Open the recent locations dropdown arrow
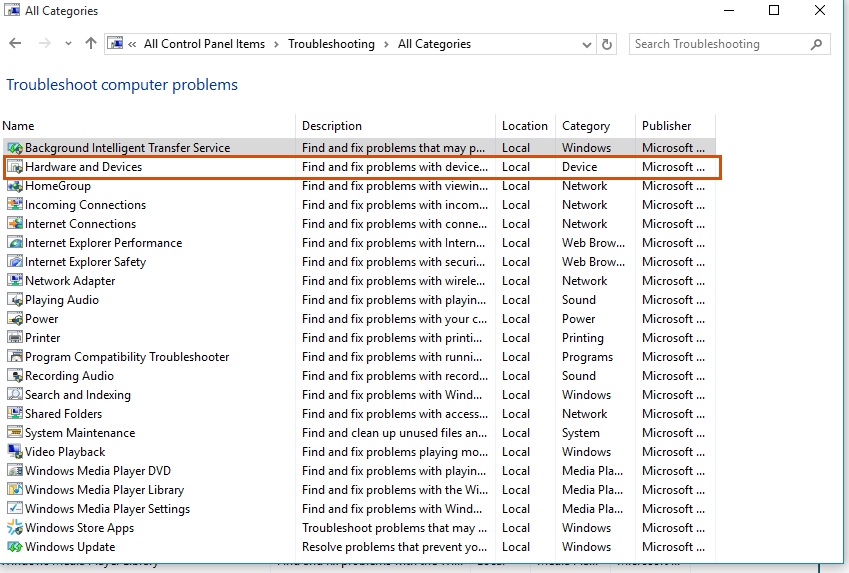 68,43
